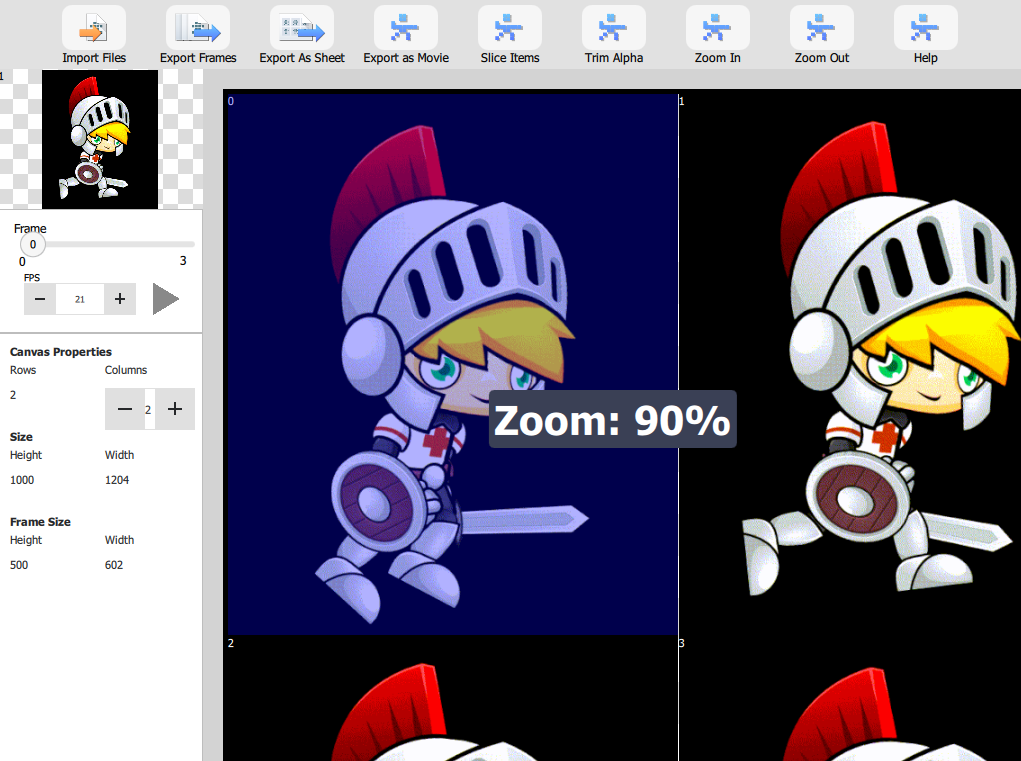The height and width of the screenshot is (761, 1021).
Task: Click the FPS value field showing 21
Action: (80, 299)
